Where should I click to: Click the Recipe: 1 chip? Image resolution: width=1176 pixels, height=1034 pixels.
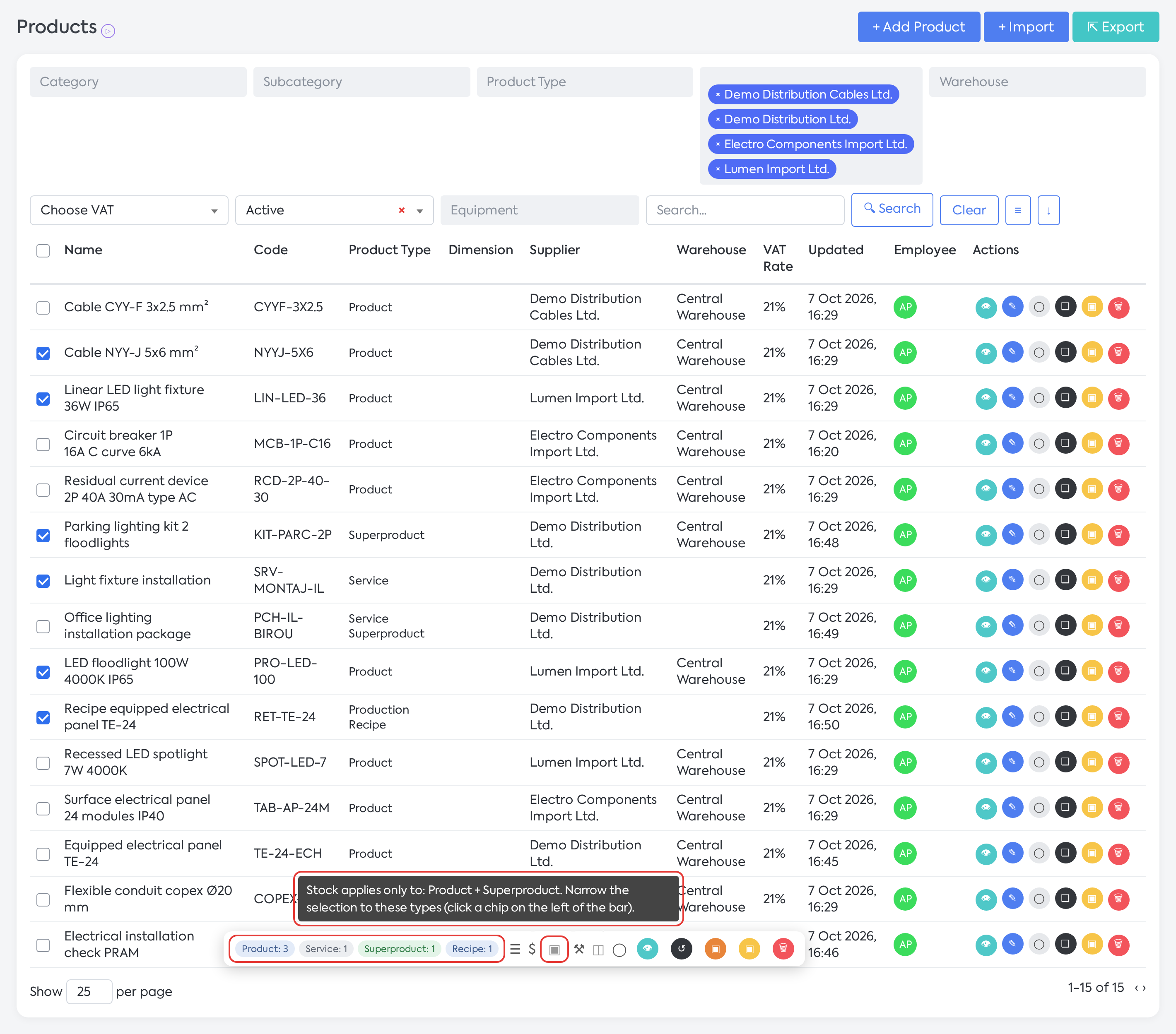pyautogui.click(x=472, y=949)
